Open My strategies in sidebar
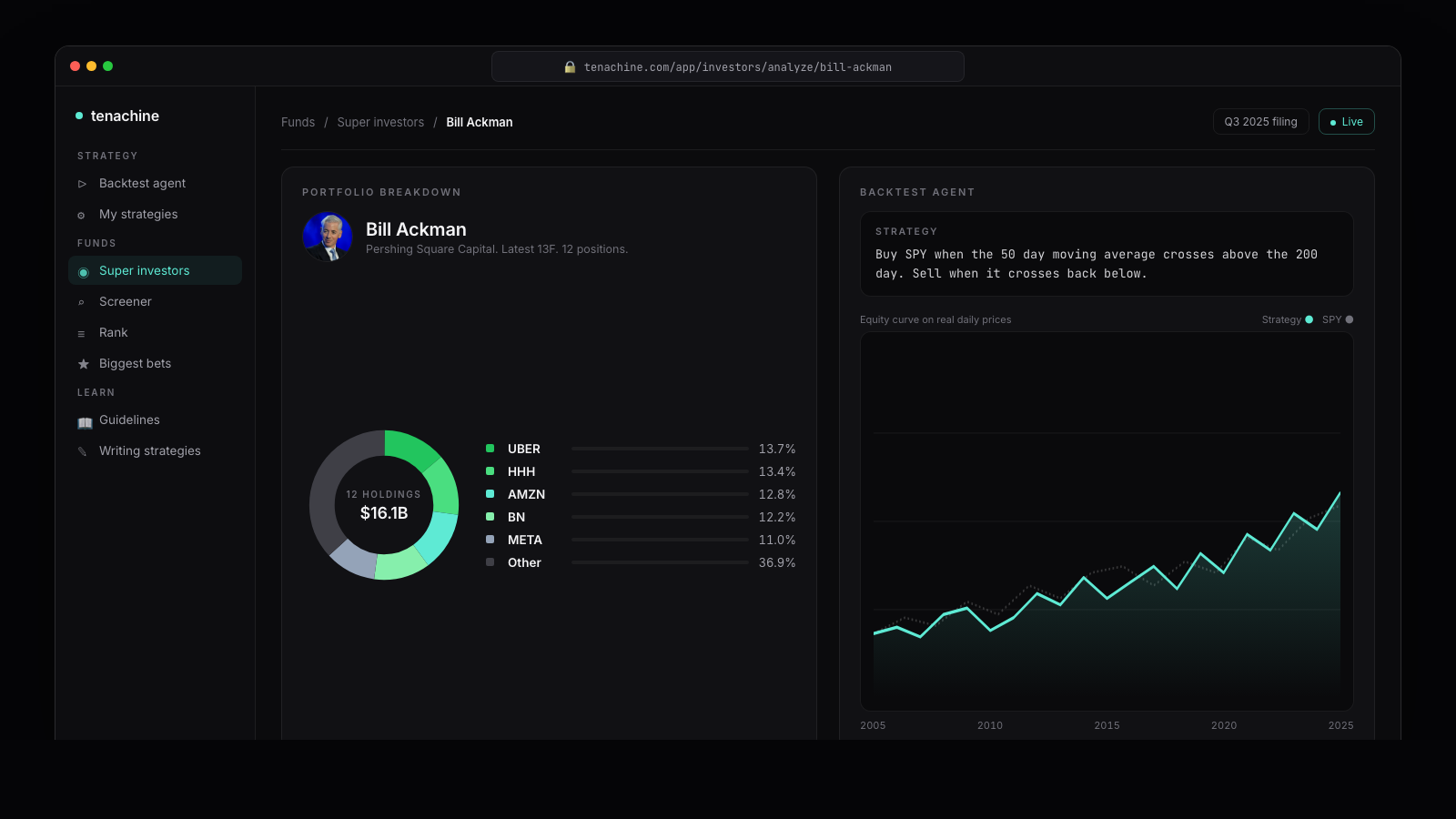Screen dimensions: 1456x819 tap(155, 214)
